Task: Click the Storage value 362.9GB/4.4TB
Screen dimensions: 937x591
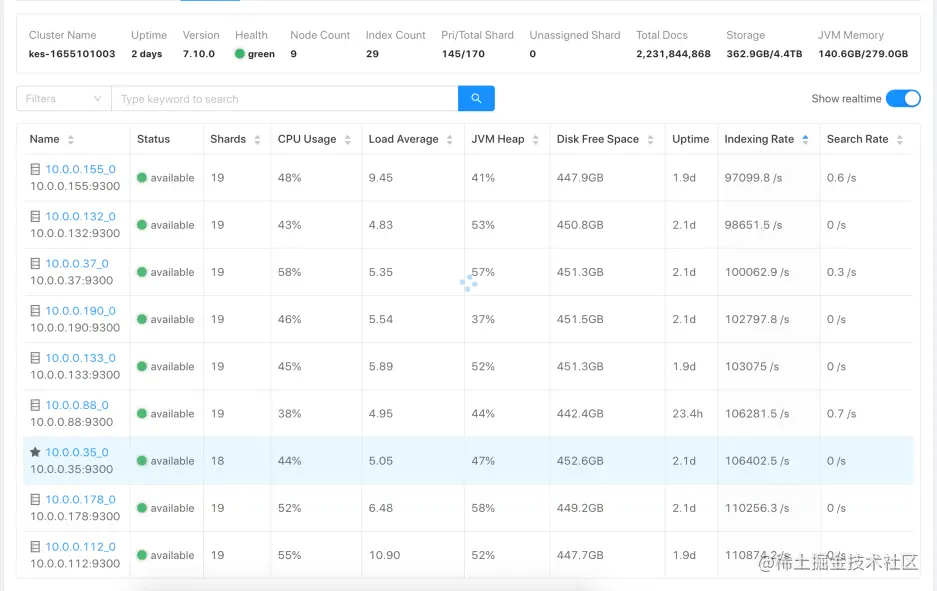Action: coord(764,54)
